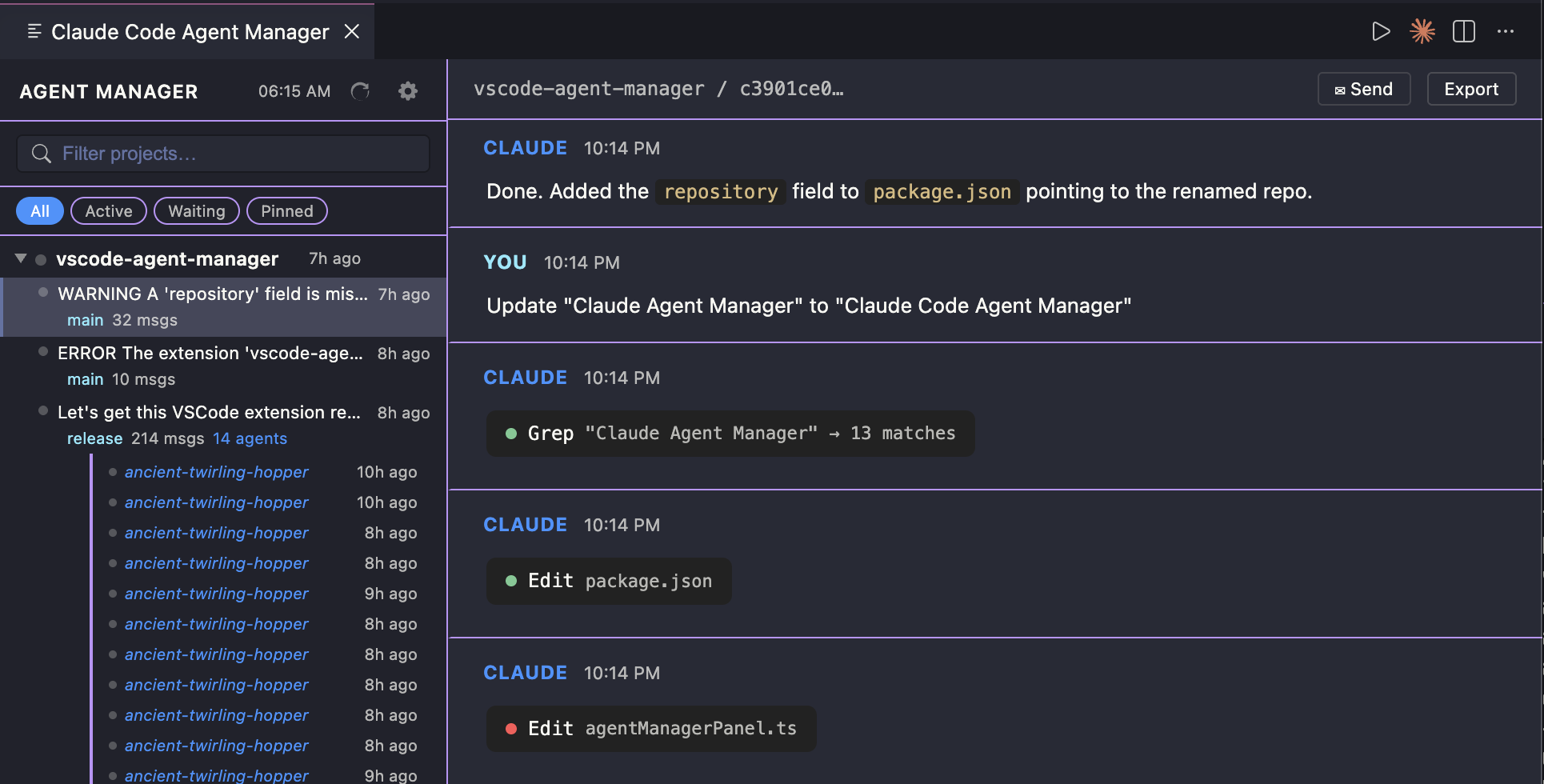1544x784 pixels.
Task: Select the All filter pill
Action: [x=40, y=211]
